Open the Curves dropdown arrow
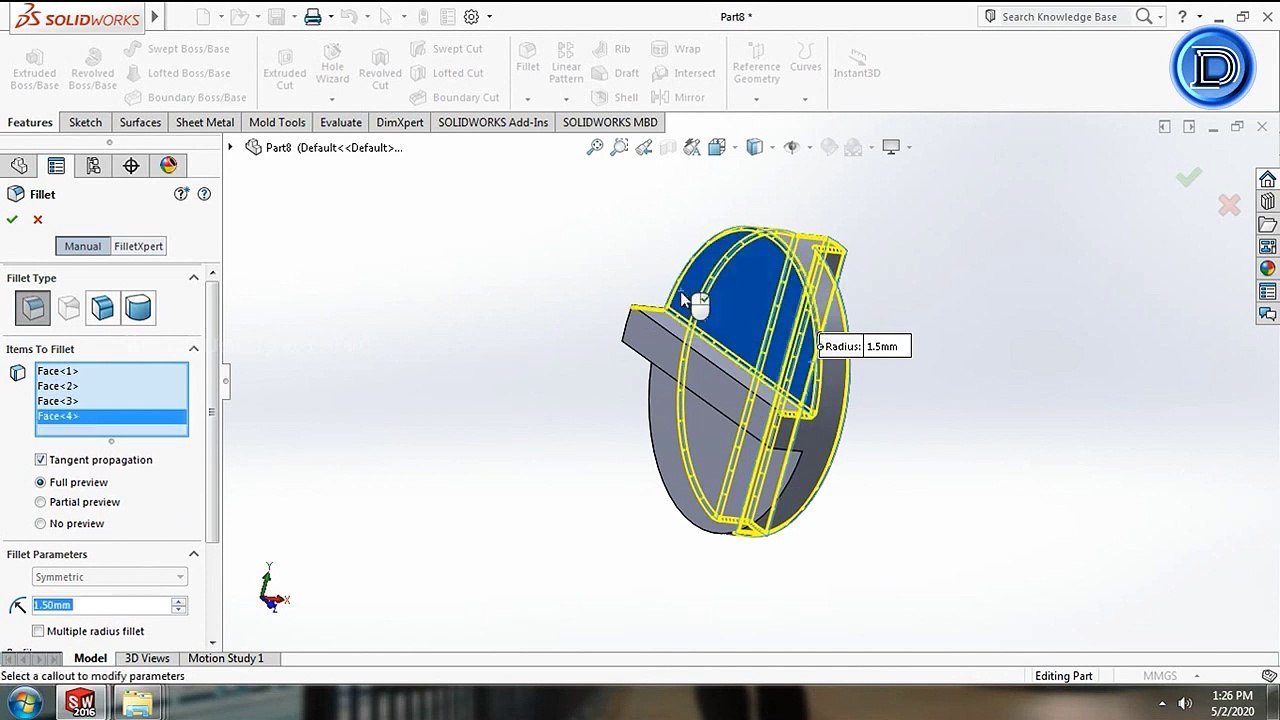The image size is (1280, 720). tap(805, 99)
